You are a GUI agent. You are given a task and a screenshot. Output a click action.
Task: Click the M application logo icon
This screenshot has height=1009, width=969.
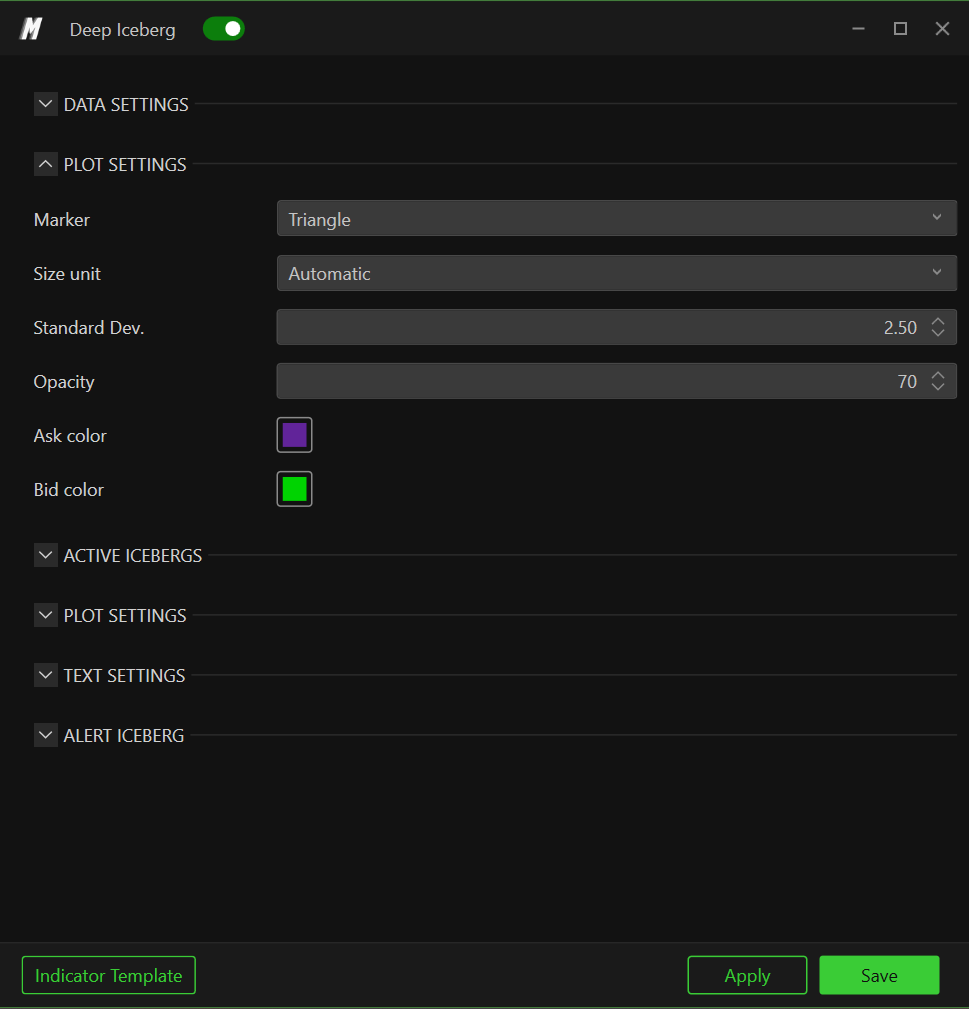31,29
